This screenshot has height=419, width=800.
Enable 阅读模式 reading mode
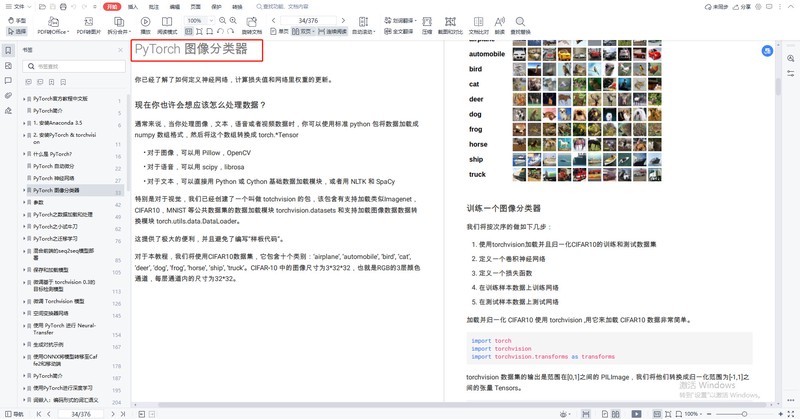167,25
